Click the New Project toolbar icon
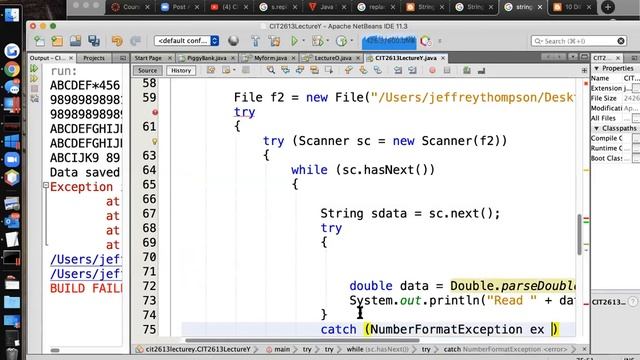Viewport: 640px width, 360px height. (x=57, y=41)
